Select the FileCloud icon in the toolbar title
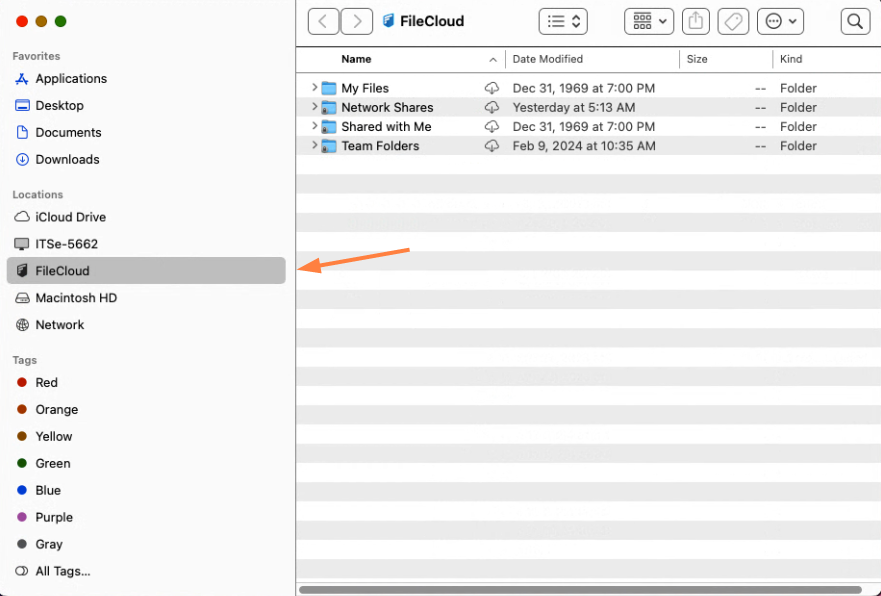Viewport: 881px width, 596px height. pos(386,20)
